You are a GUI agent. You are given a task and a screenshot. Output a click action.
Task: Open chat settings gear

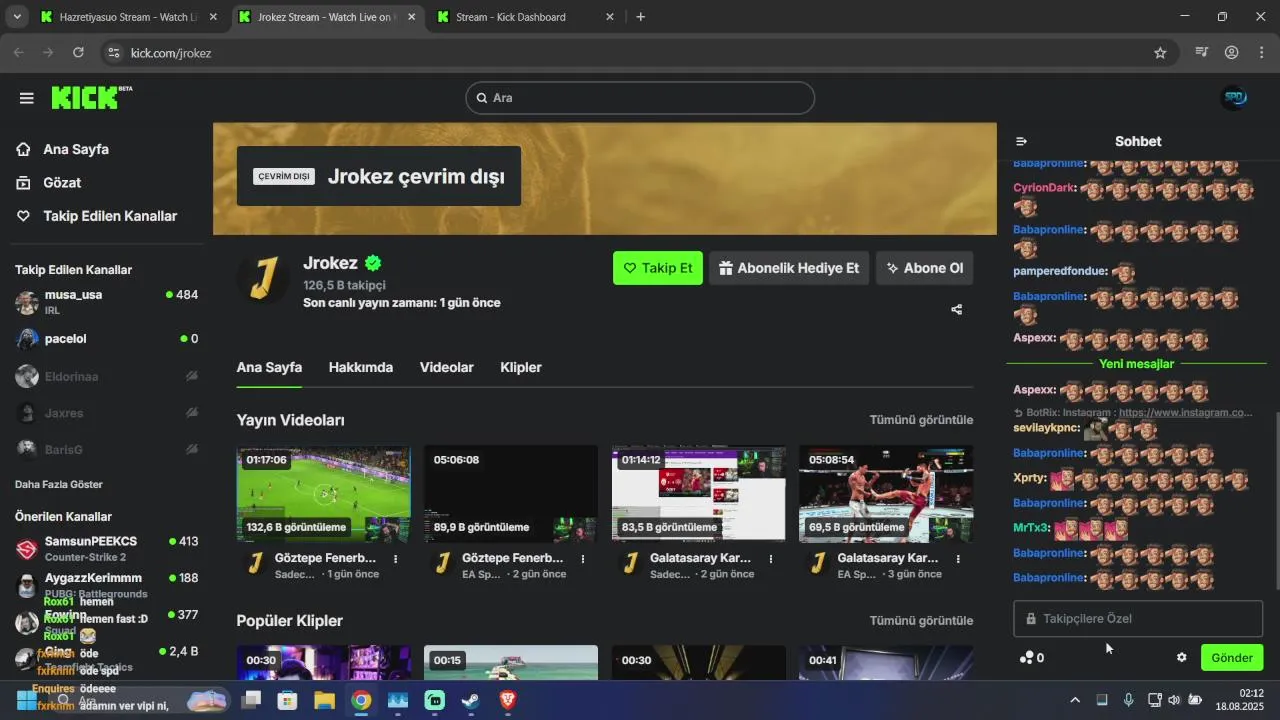pyautogui.click(x=1181, y=658)
